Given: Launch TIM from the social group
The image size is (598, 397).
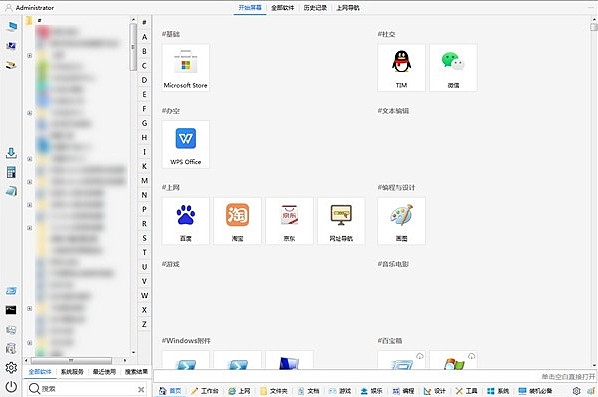Looking at the screenshot, I should 401,68.
